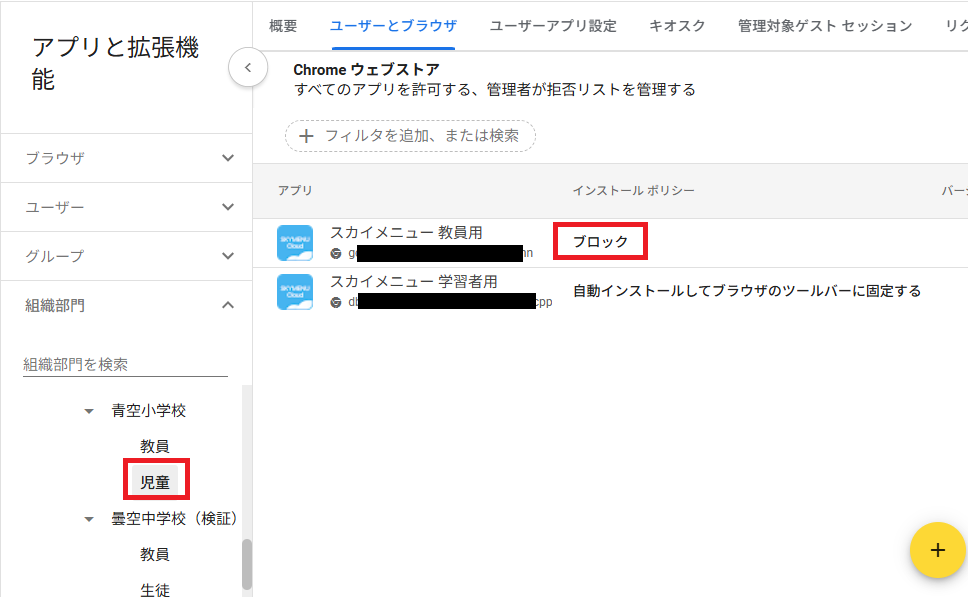Expand the グループ section
This screenshot has width=968, height=597.
click(228, 256)
